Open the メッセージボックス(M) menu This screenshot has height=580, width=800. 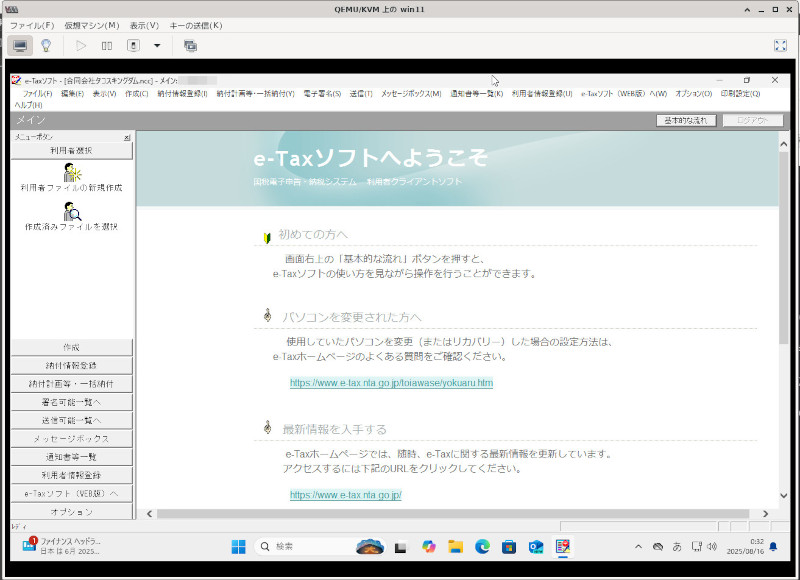pos(411,94)
